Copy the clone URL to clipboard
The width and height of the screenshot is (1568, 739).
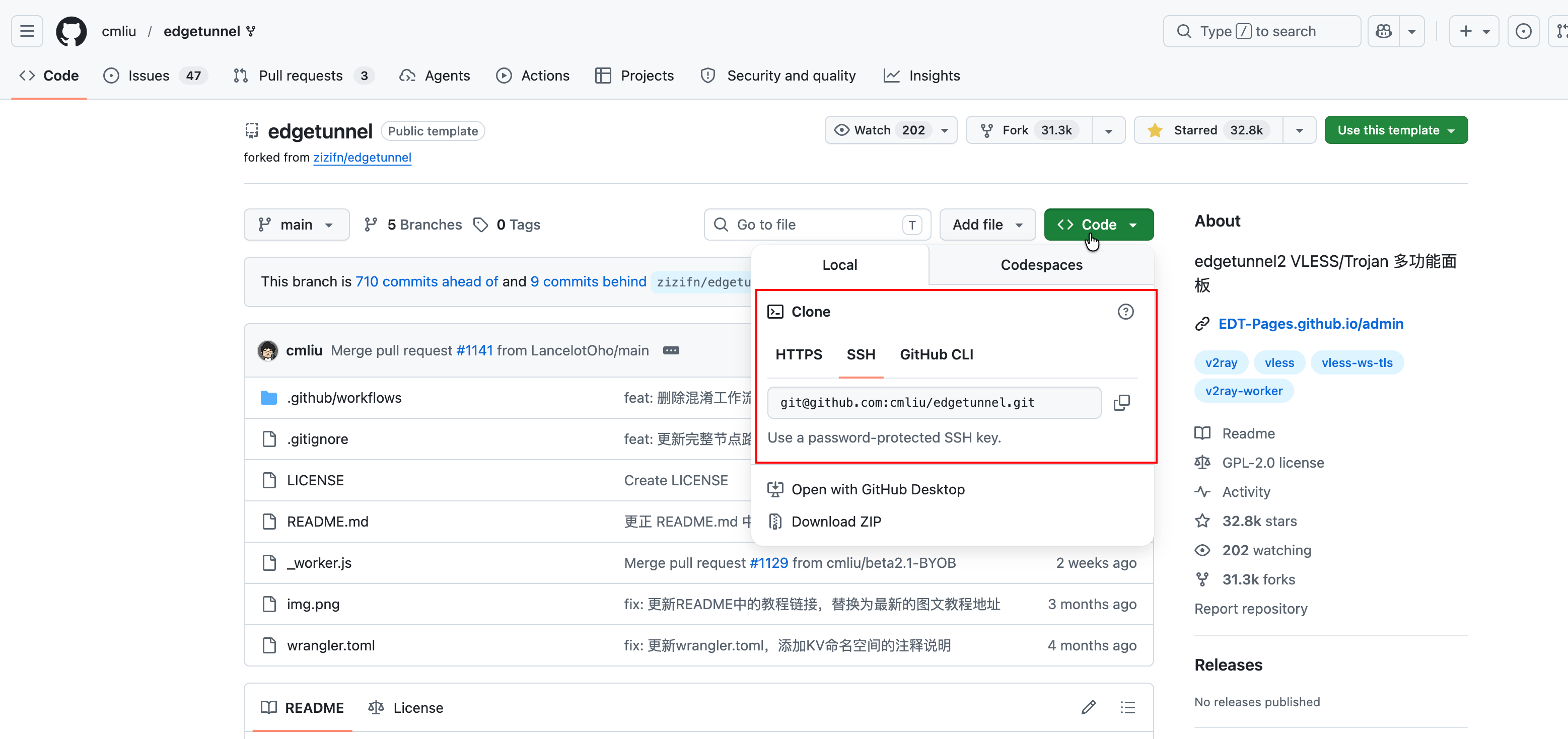point(1121,402)
